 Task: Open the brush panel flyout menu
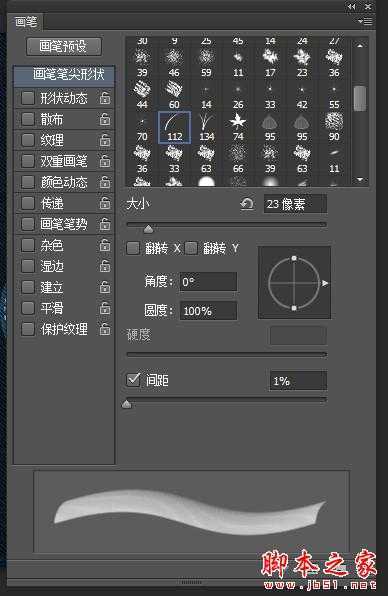click(366, 22)
